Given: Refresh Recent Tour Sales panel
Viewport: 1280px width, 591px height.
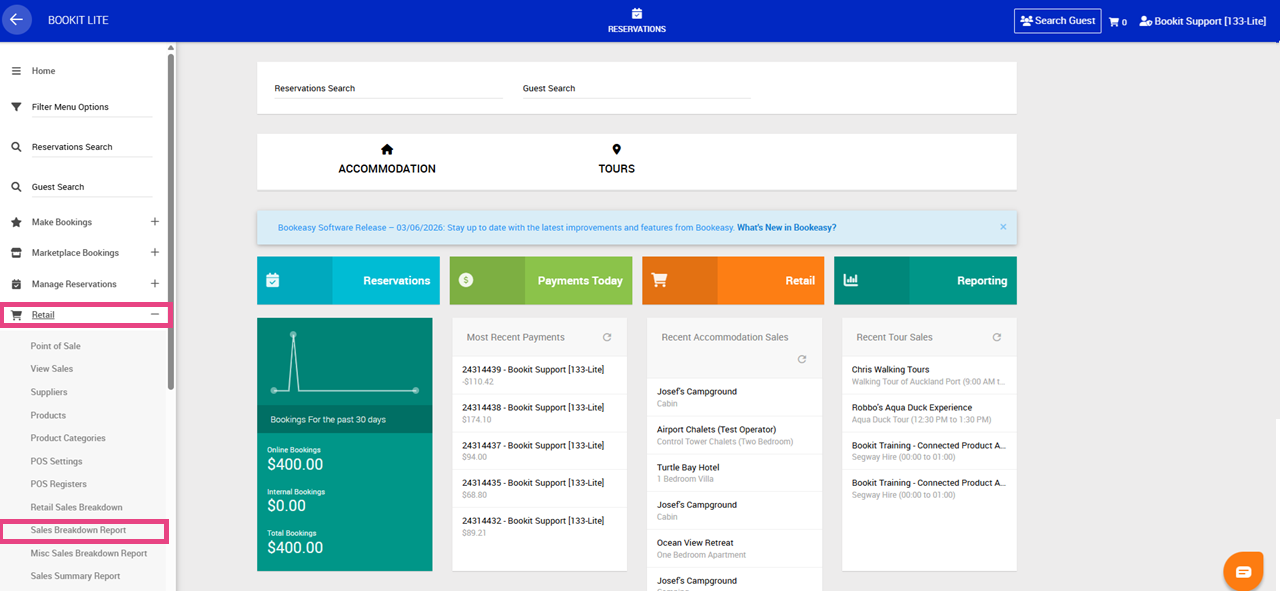Looking at the screenshot, I should coord(997,338).
